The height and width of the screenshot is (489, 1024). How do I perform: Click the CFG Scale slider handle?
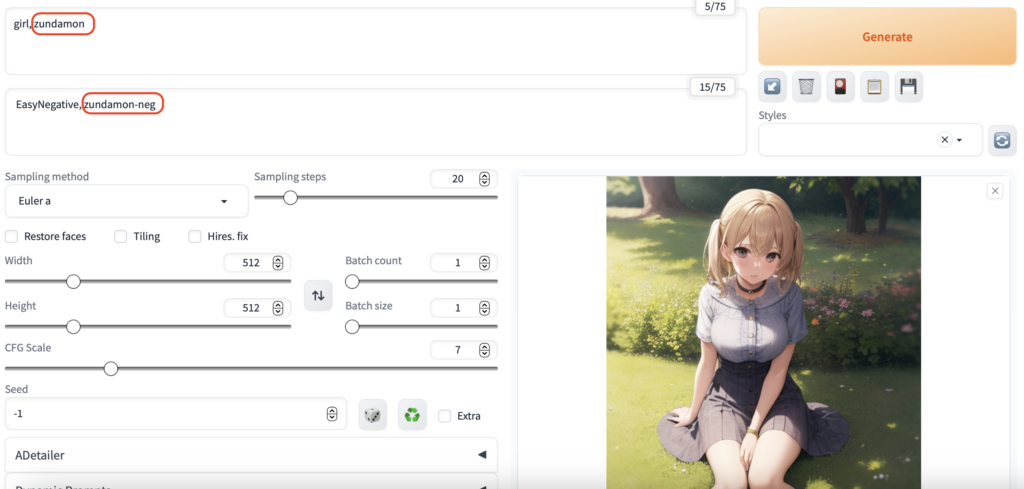(111, 369)
